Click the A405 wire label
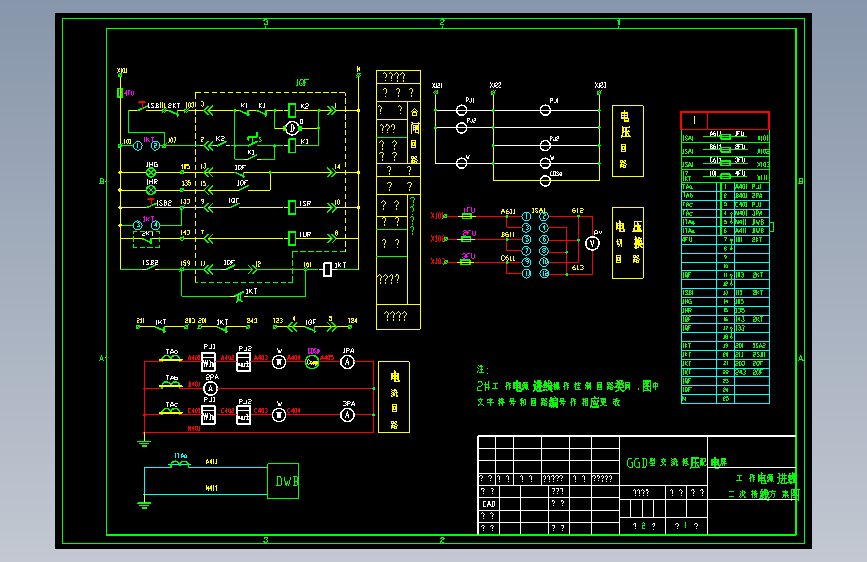 pos(327,358)
